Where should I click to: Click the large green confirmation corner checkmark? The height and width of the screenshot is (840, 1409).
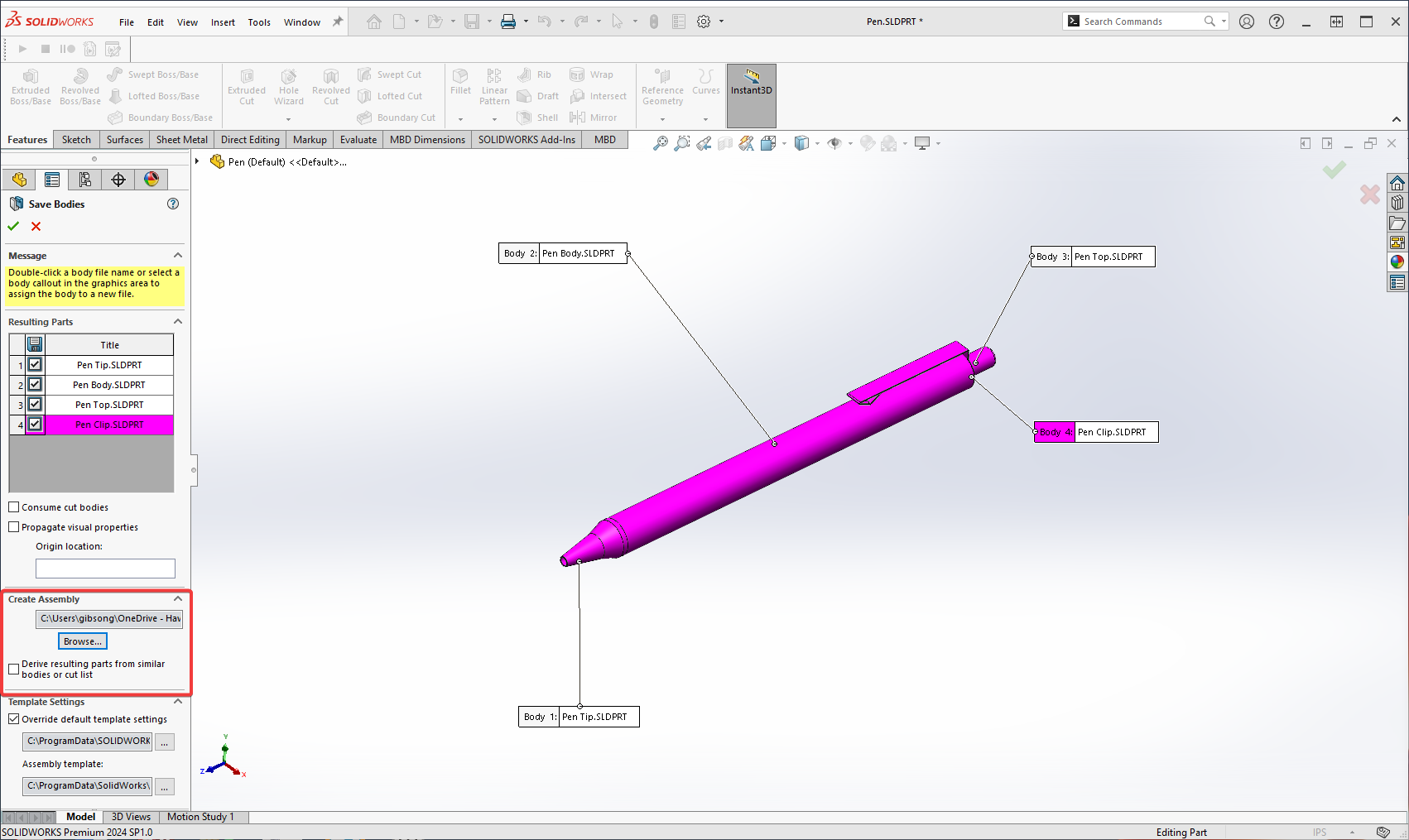(1334, 170)
